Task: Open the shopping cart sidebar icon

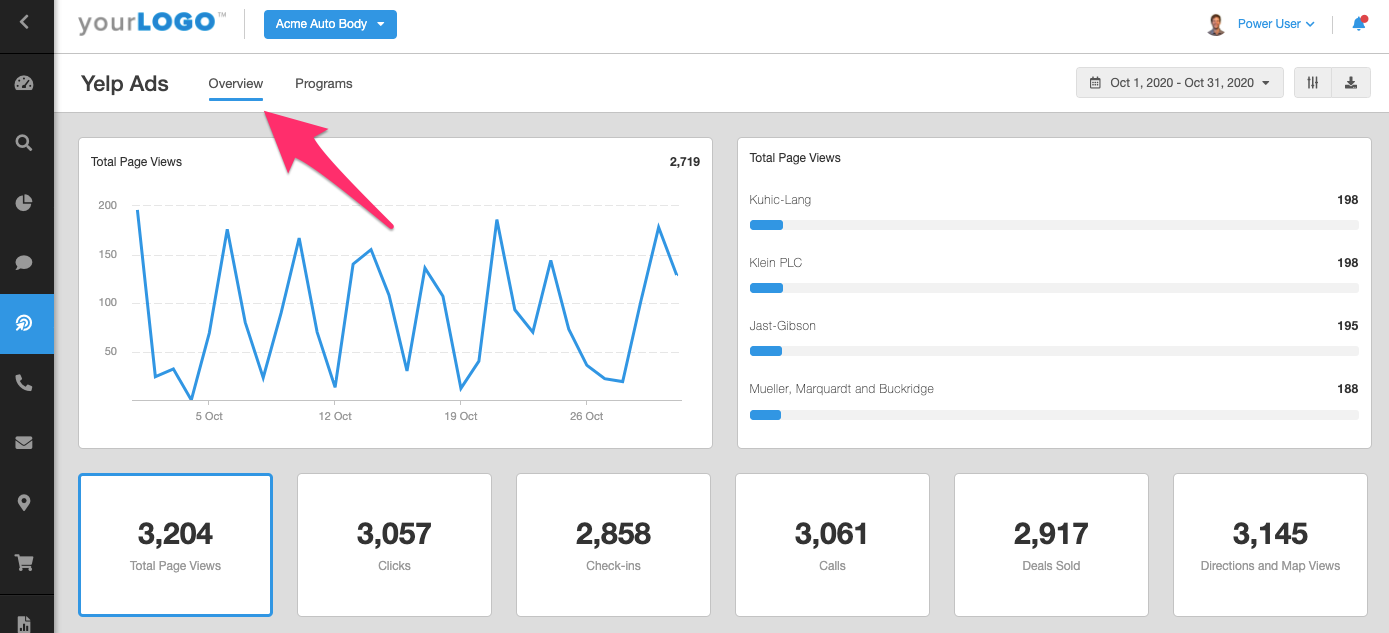Action: pyautogui.click(x=25, y=562)
